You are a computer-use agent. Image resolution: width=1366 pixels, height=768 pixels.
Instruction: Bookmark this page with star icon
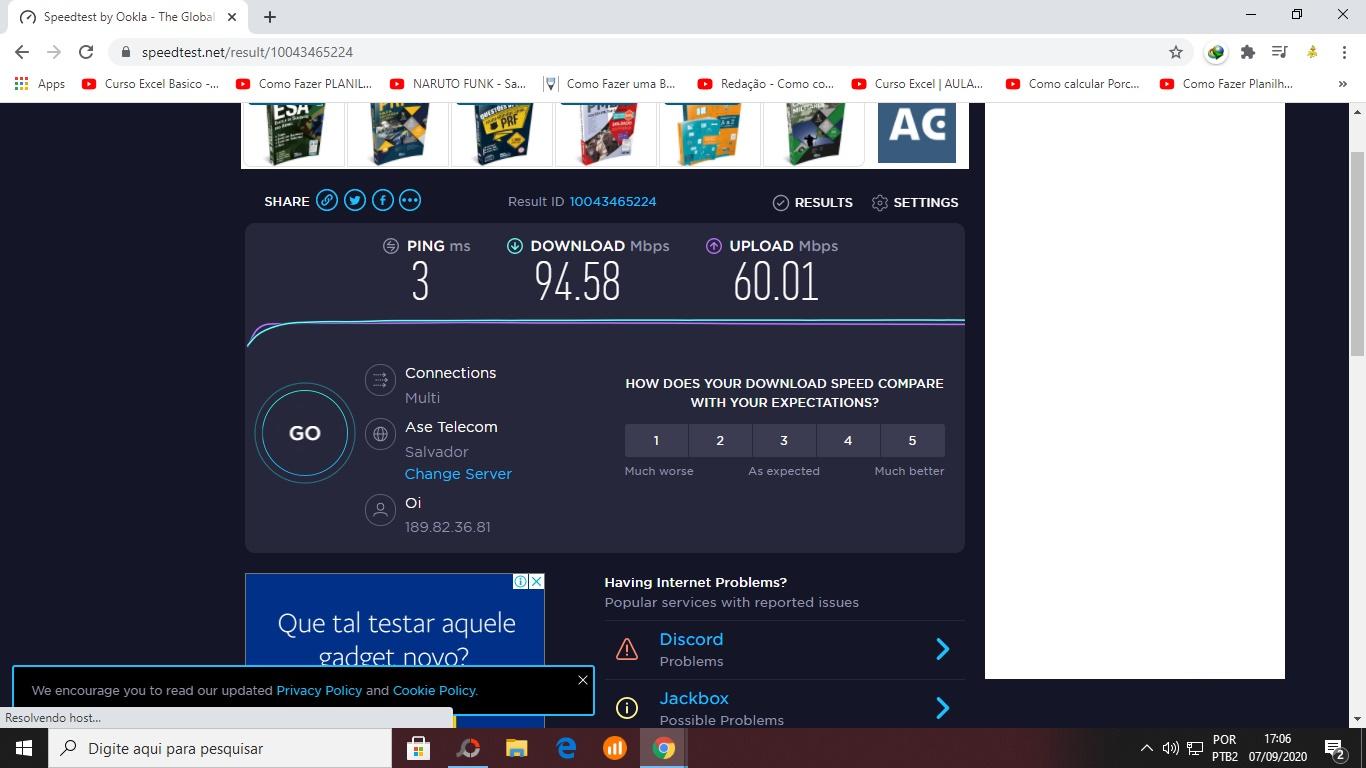click(1176, 52)
